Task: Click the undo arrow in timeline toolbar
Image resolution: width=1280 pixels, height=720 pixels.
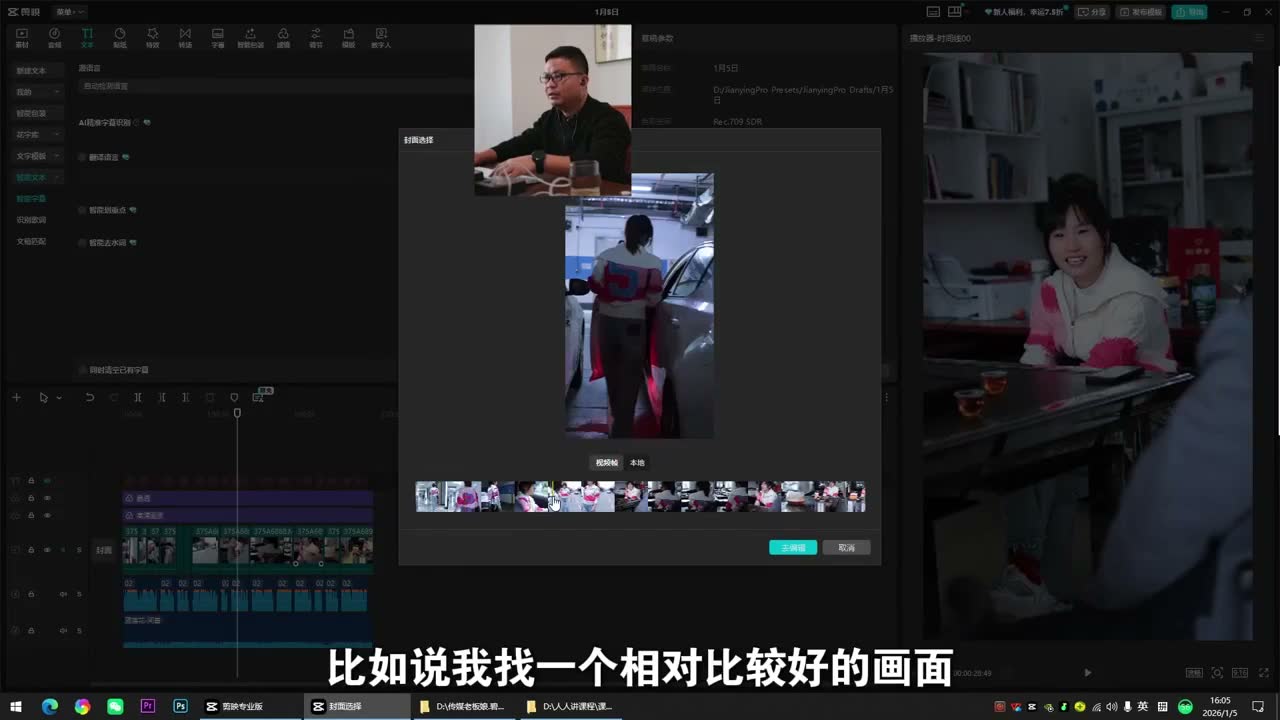Action: tap(89, 397)
